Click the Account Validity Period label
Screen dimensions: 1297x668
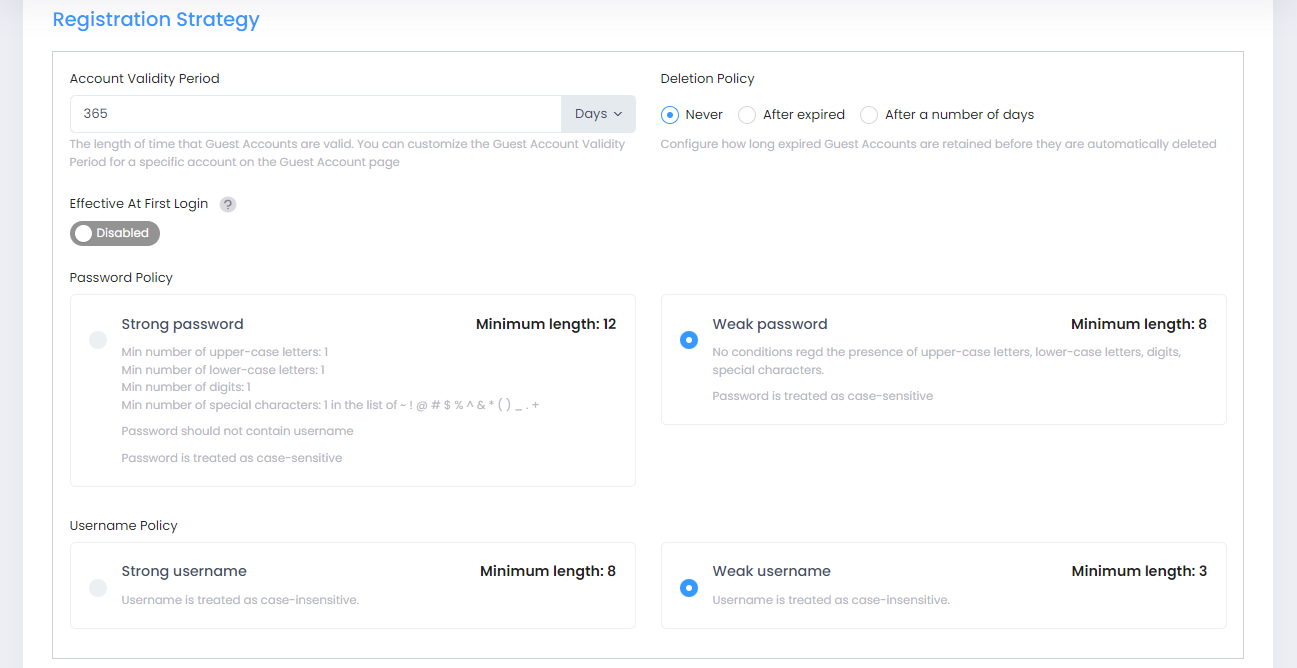click(144, 79)
